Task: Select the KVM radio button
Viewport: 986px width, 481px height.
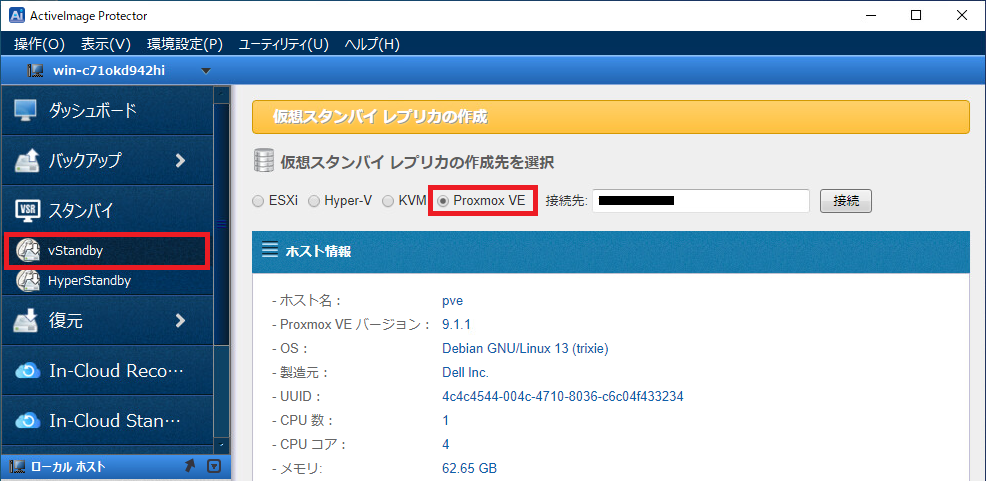Action: coord(388,201)
